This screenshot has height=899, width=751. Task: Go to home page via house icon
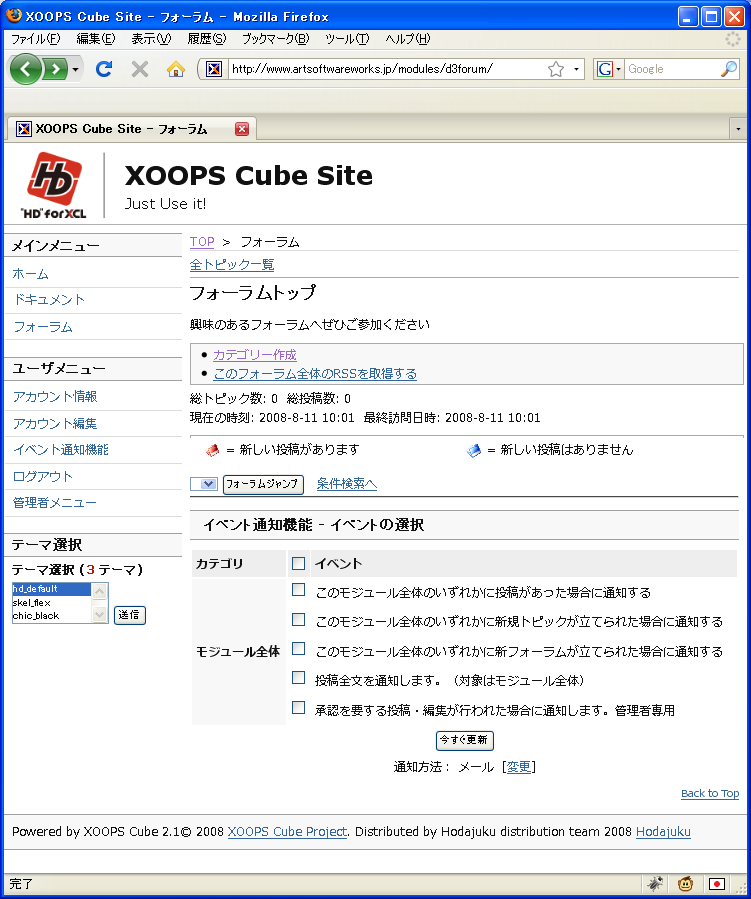[x=176, y=69]
